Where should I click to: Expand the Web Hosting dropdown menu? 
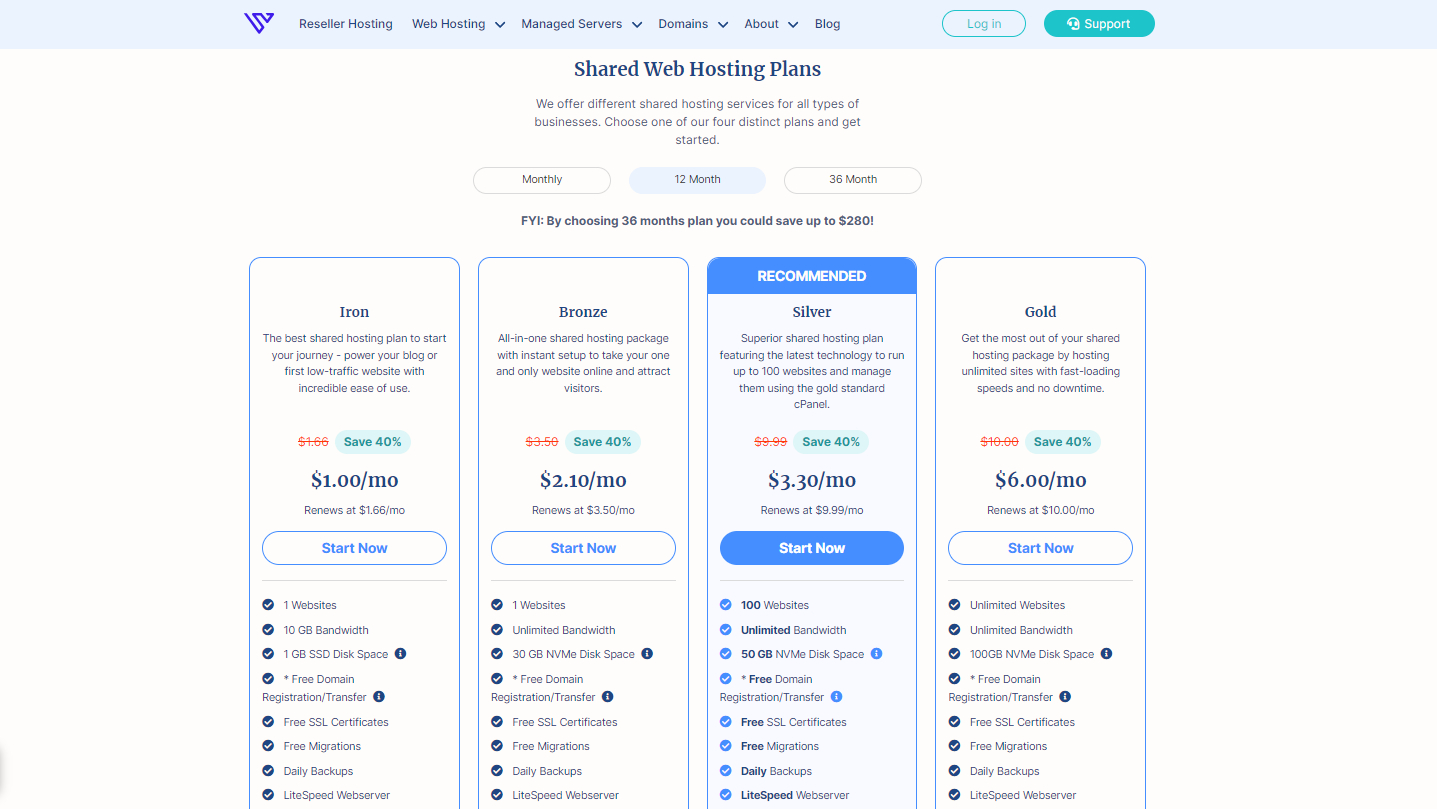[x=458, y=24]
